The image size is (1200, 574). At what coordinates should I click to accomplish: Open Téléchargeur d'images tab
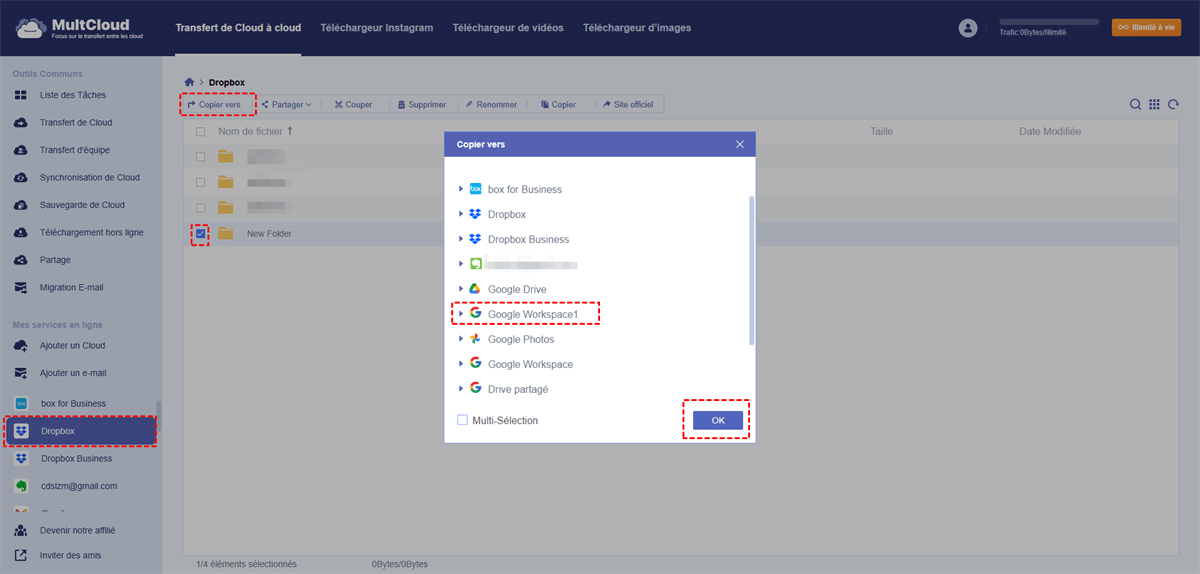(637, 28)
